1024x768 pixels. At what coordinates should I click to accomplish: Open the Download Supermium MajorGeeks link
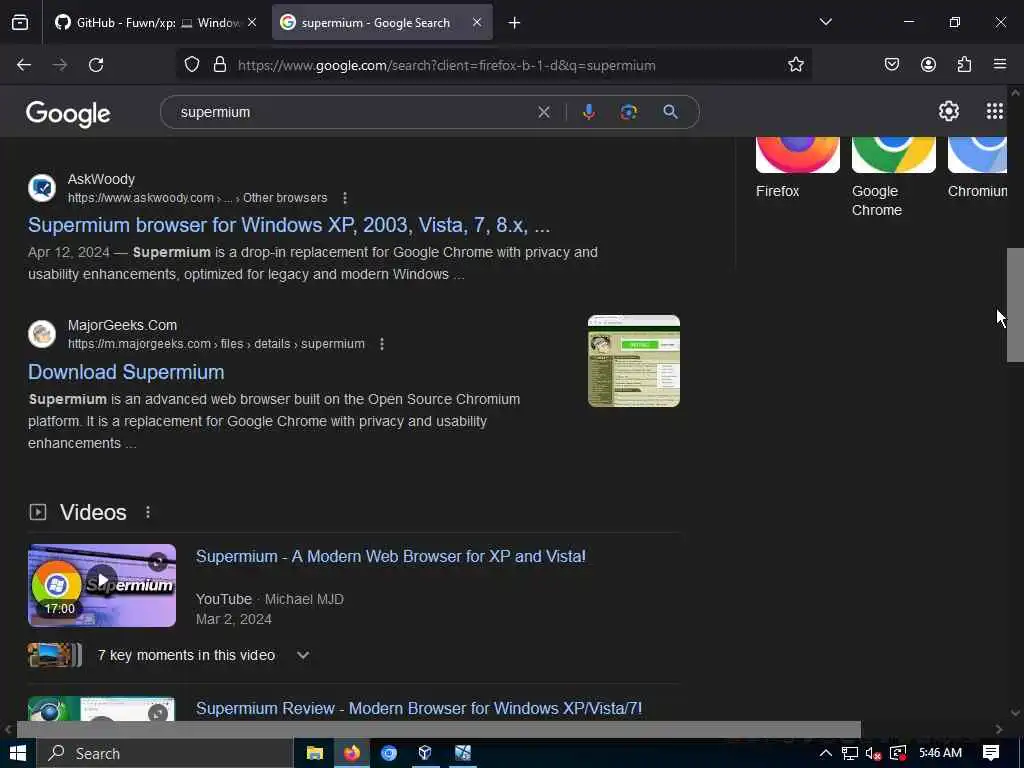[126, 372]
